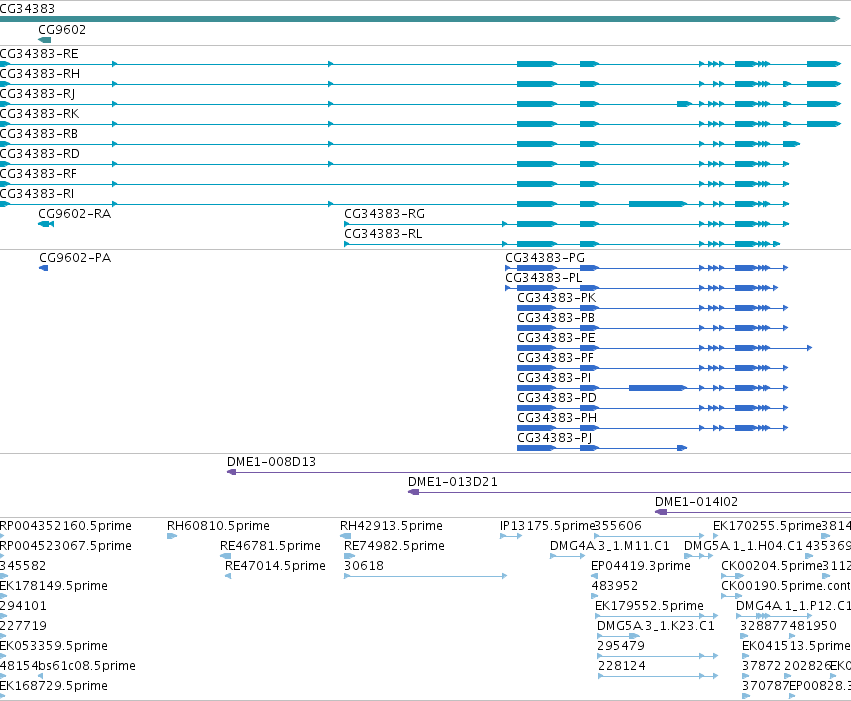Open transcript CG34383-RE label
Screen dimensions: 851x701
pos(39,54)
